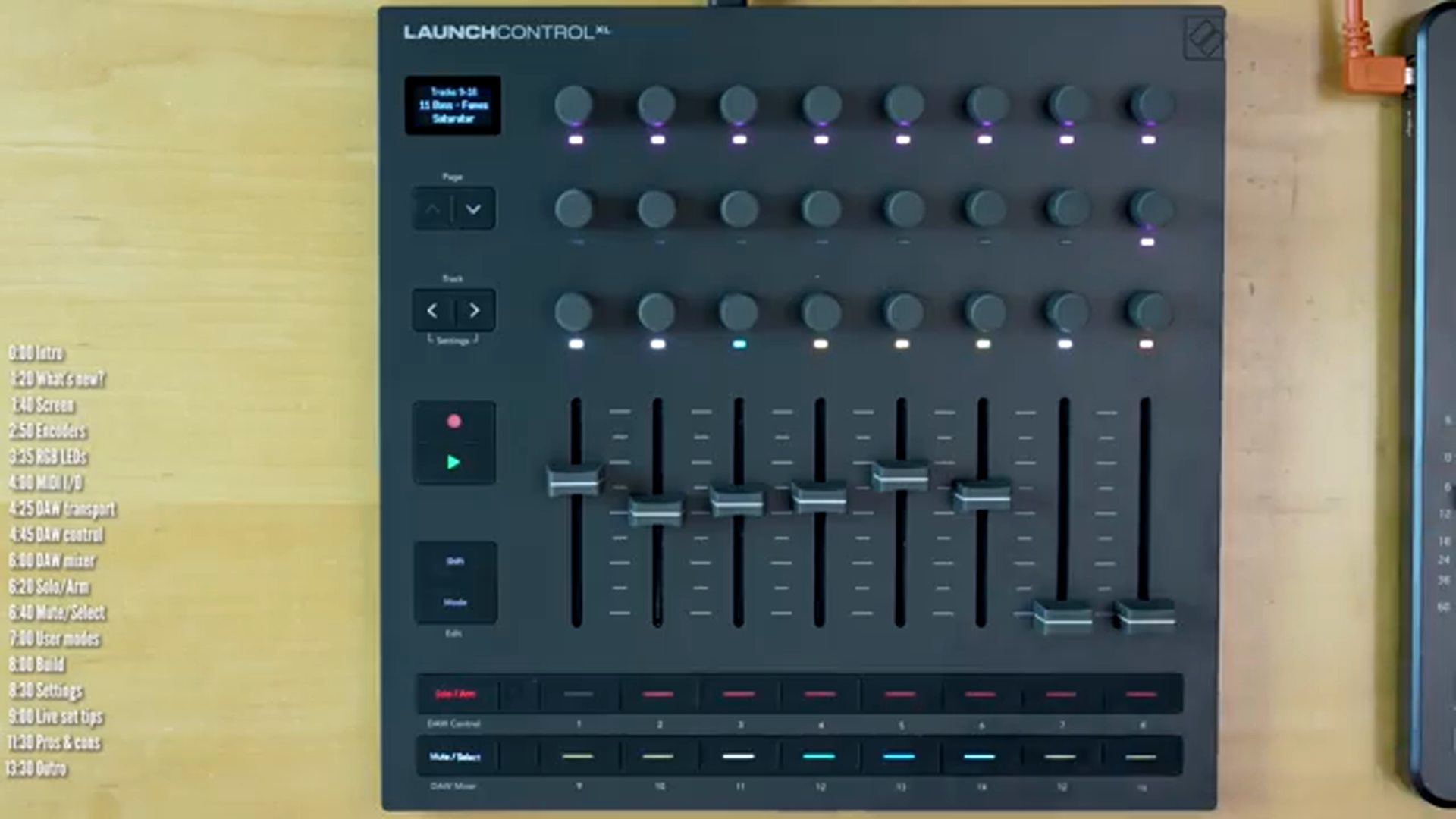Click the LAUNCHCONTROL XL product name
1456x819 pixels.
point(507,32)
